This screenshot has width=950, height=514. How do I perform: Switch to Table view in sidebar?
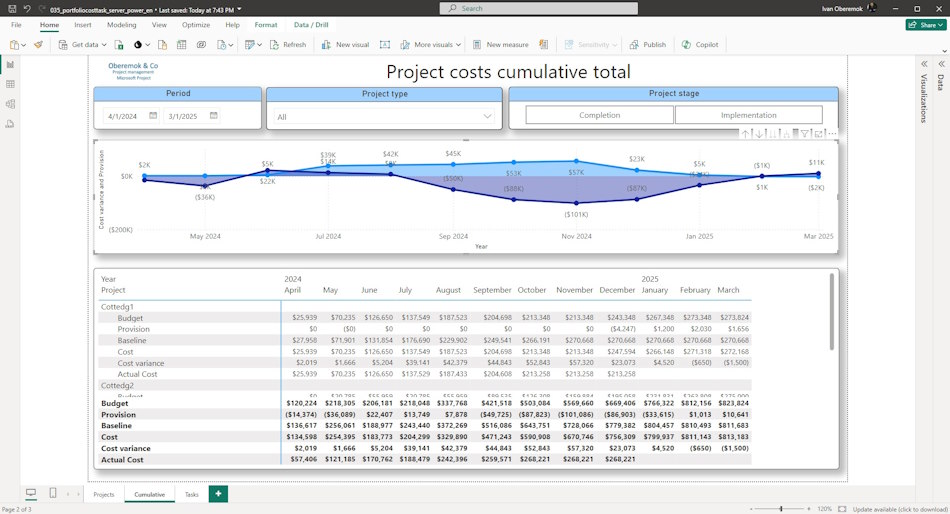10,84
